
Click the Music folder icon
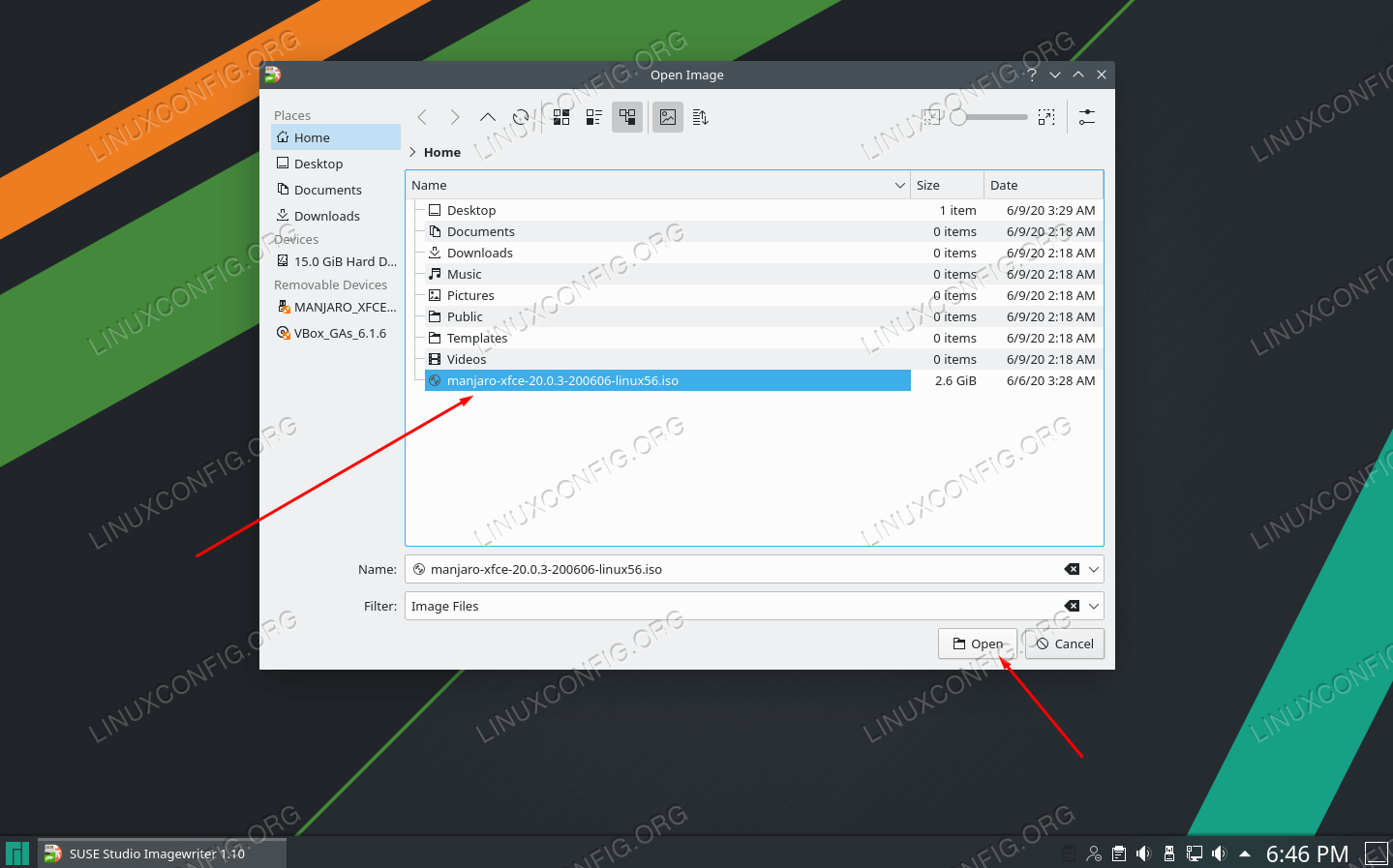435,274
